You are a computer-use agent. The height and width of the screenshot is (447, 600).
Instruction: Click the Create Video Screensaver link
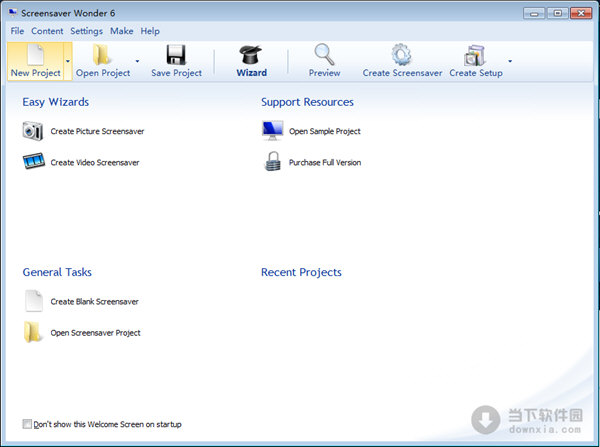[95, 163]
